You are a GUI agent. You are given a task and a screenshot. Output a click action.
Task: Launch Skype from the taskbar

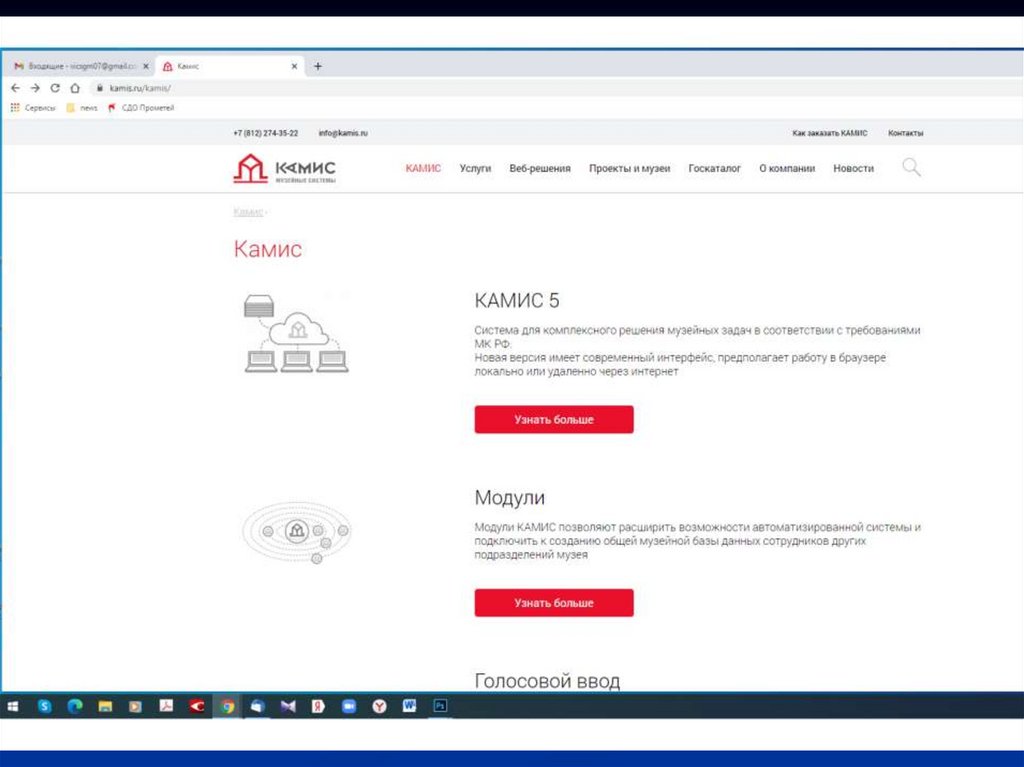coord(44,706)
